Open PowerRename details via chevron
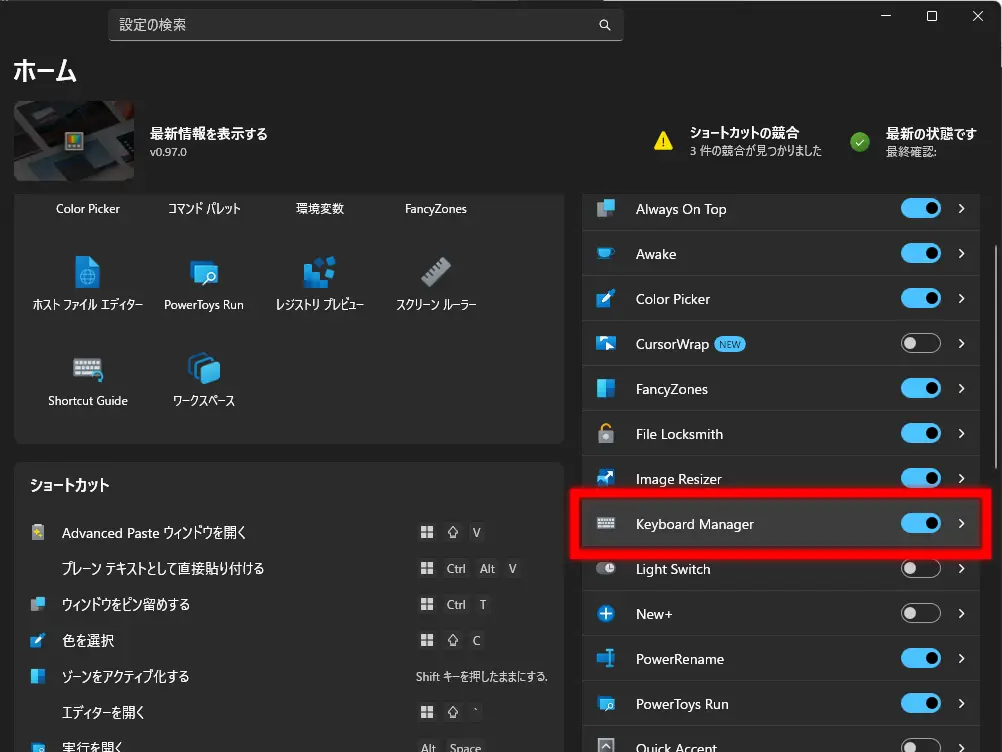Viewport: 1002px width, 752px height. (961, 658)
